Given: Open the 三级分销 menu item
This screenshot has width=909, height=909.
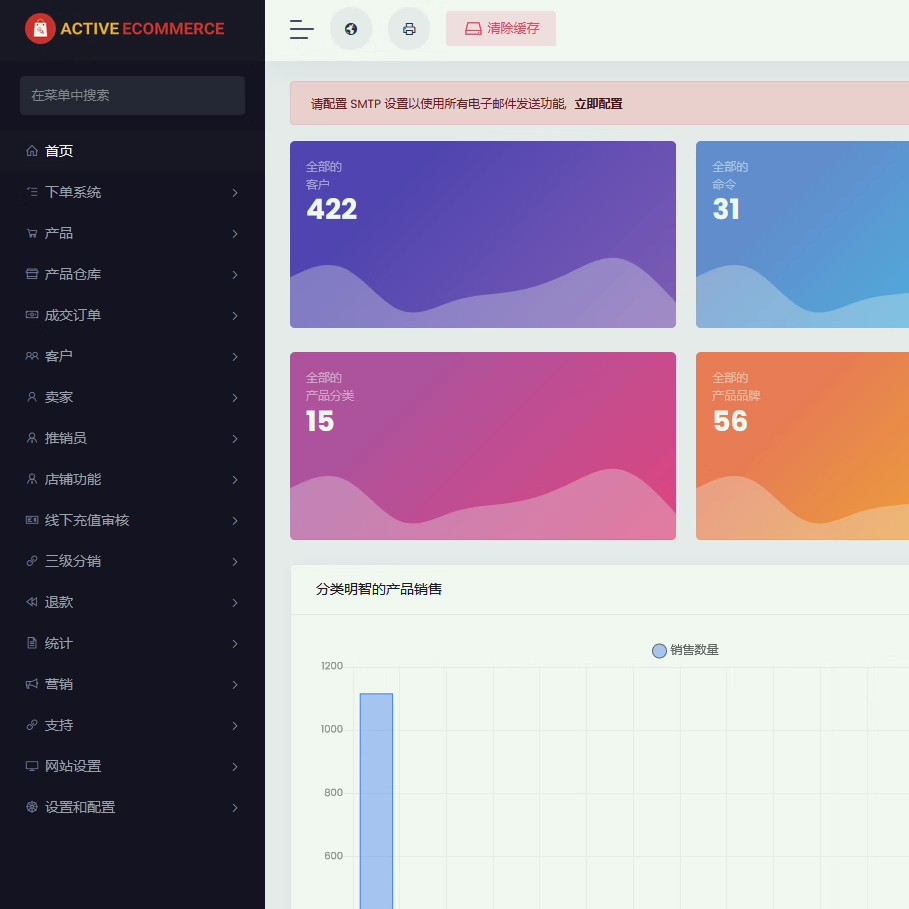Looking at the screenshot, I should (73, 562).
